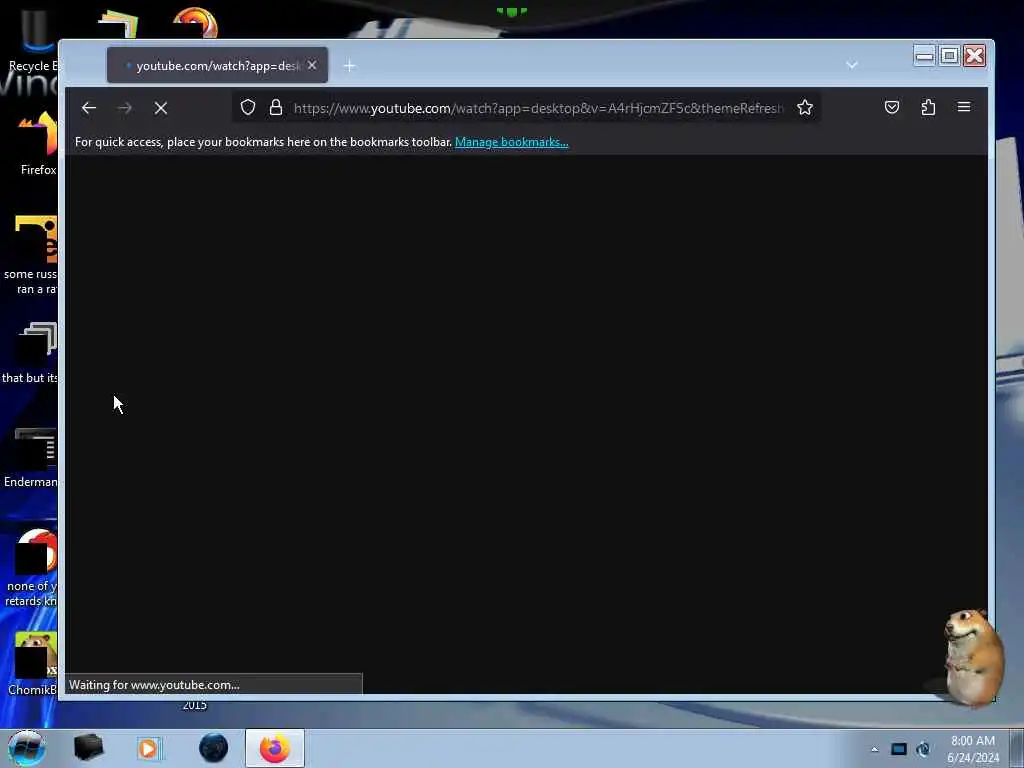
Task: Open the Windows Start orb
Action: [x=27, y=748]
